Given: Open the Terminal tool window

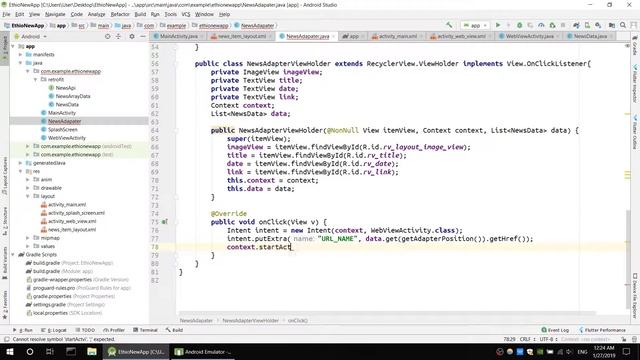Looking at the screenshot, I should tap(145, 330).
